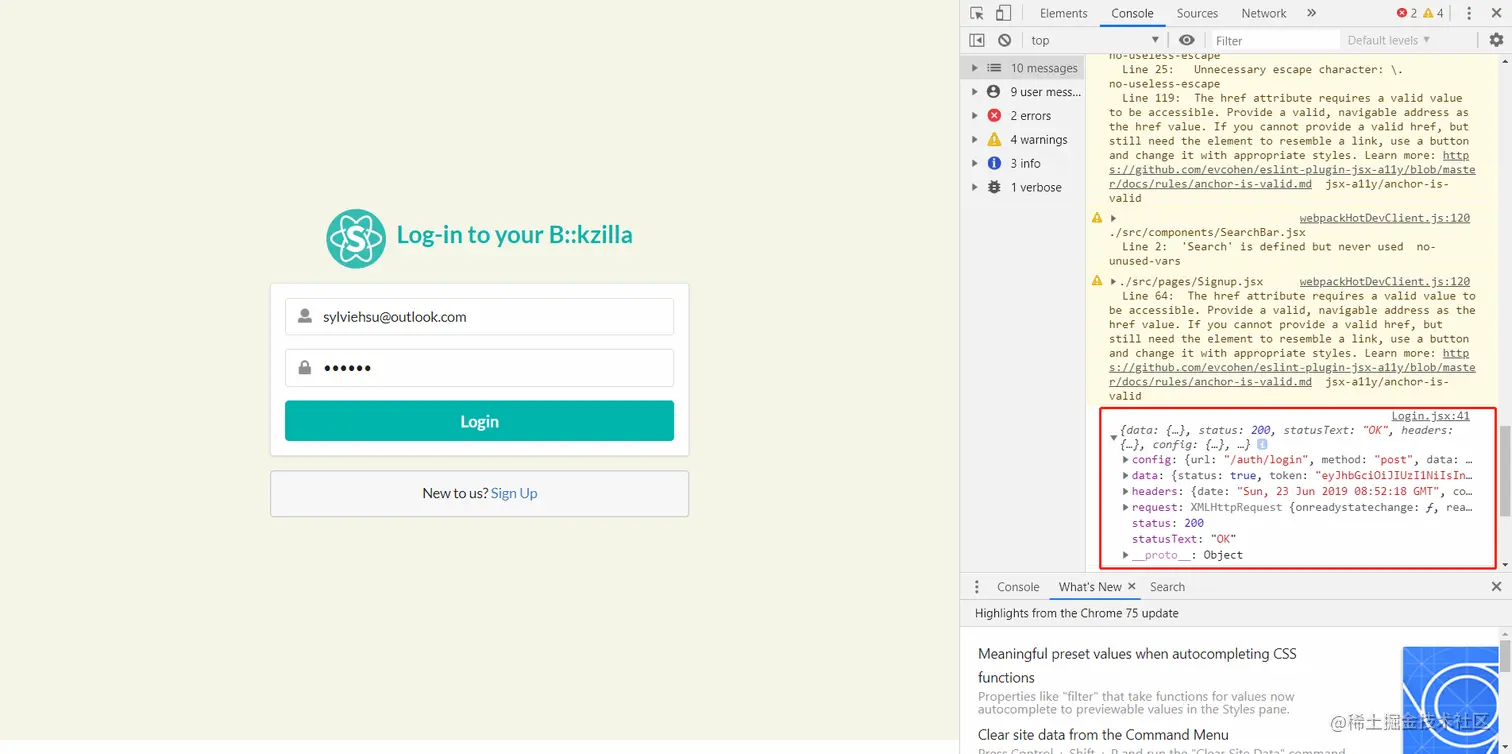Open the Sources tab

click(1197, 13)
